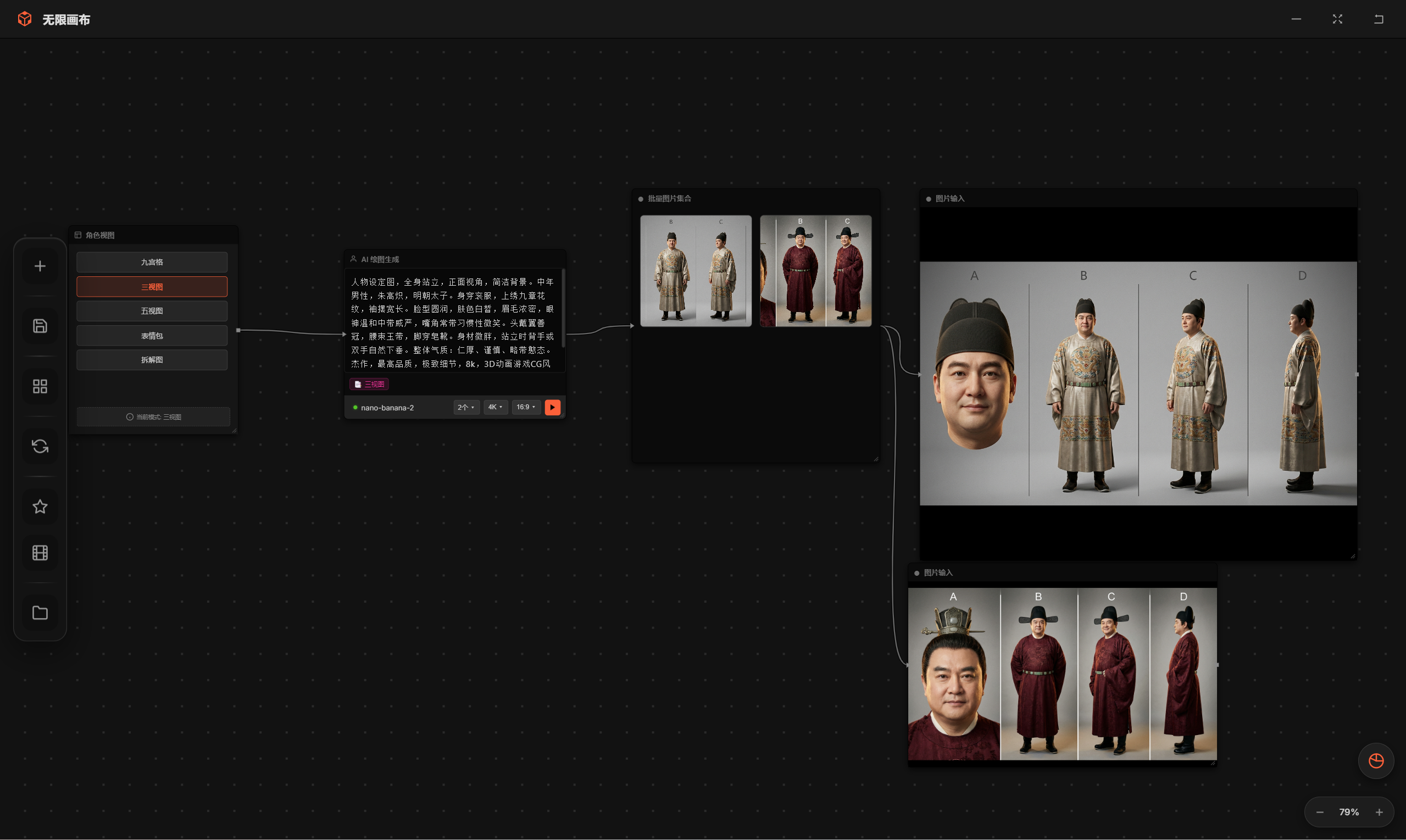Choose the 拆解图 option in 角色视图 panel

tap(152, 360)
